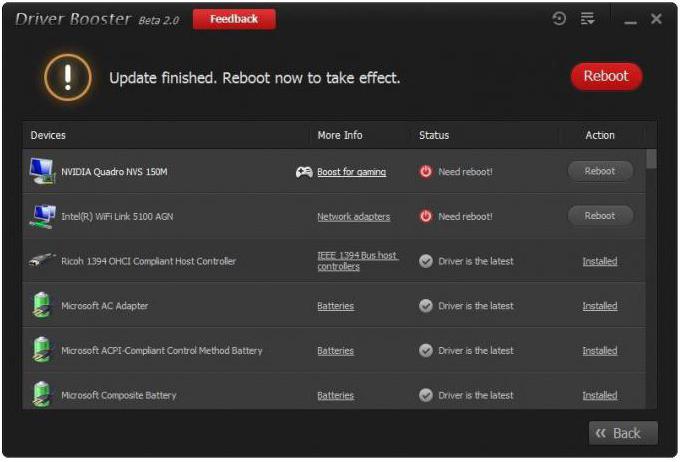The image size is (680, 462).
Task: Click the history restore icon in title bar
Action: pyautogui.click(x=559, y=19)
